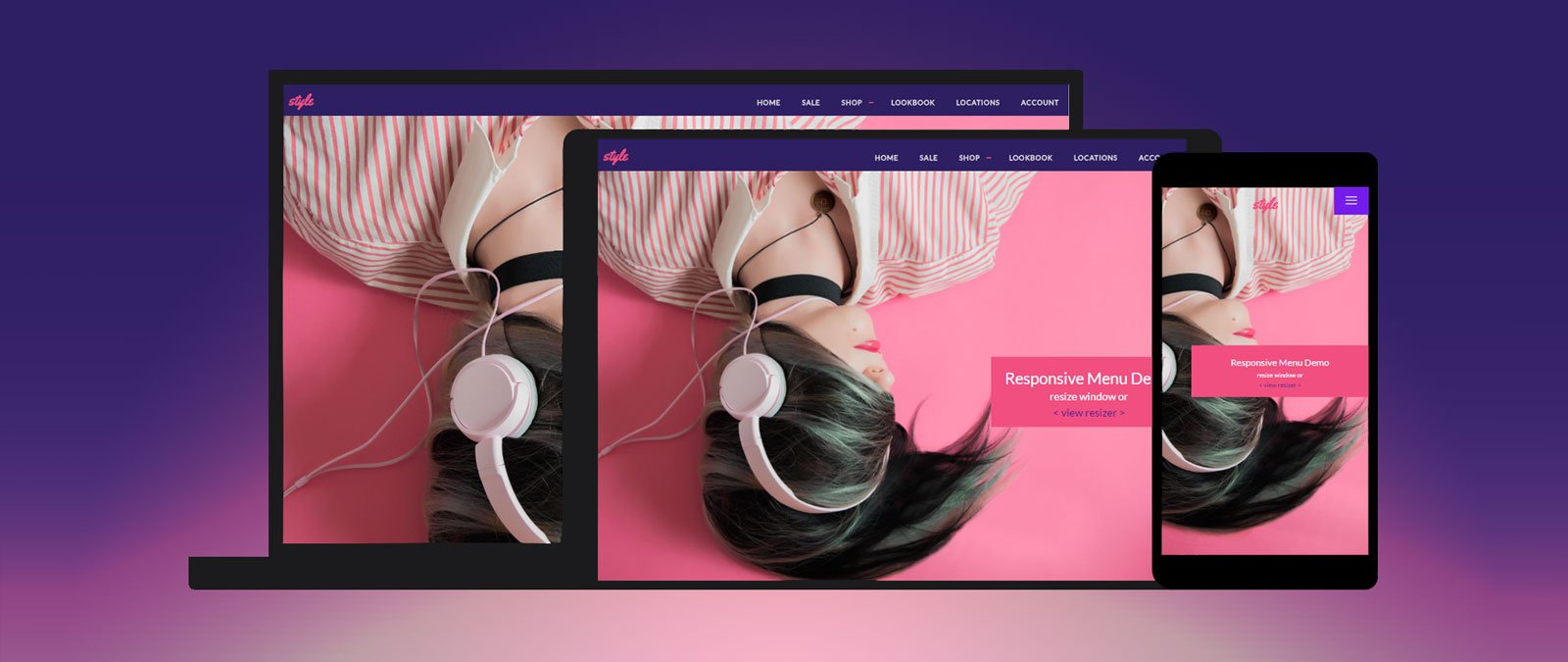The height and width of the screenshot is (662, 1568).
Task: Choose LOOKBOOK in the tablet navigation bar
Action: pyautogui.click(x=1030, y=158)
